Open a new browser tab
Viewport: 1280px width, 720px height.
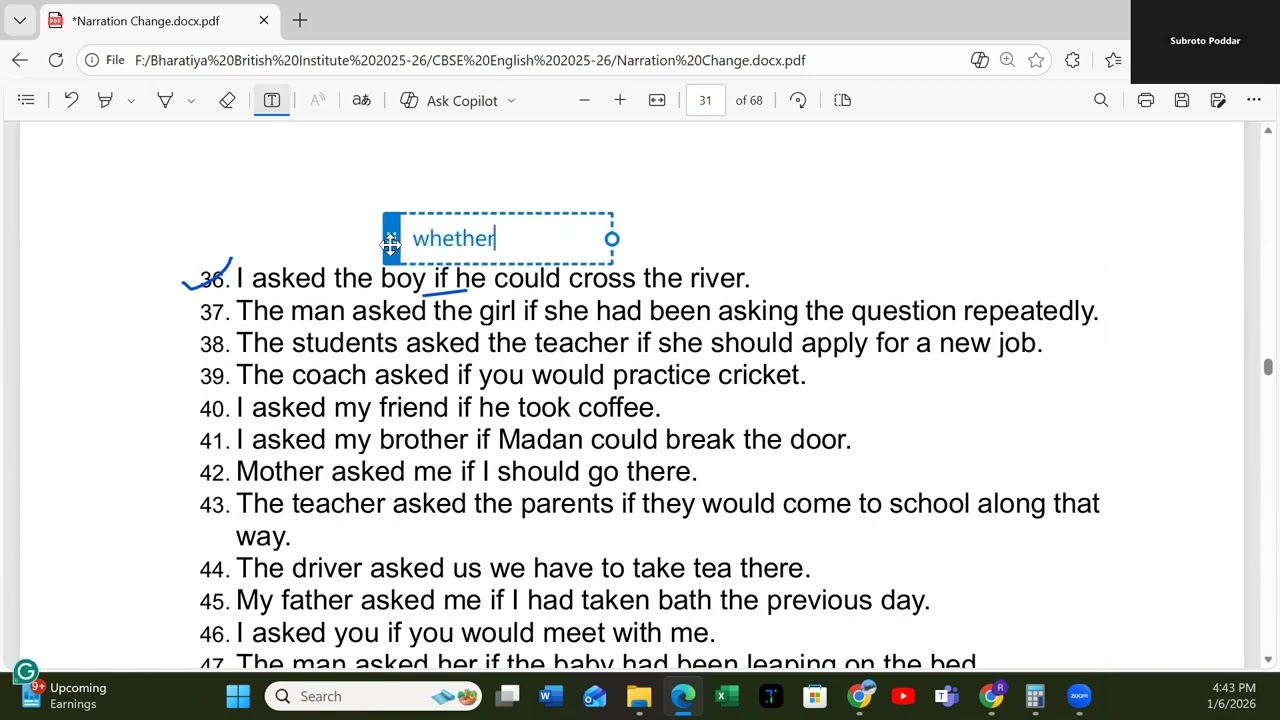pyautogui.click(x=300, y=20)
